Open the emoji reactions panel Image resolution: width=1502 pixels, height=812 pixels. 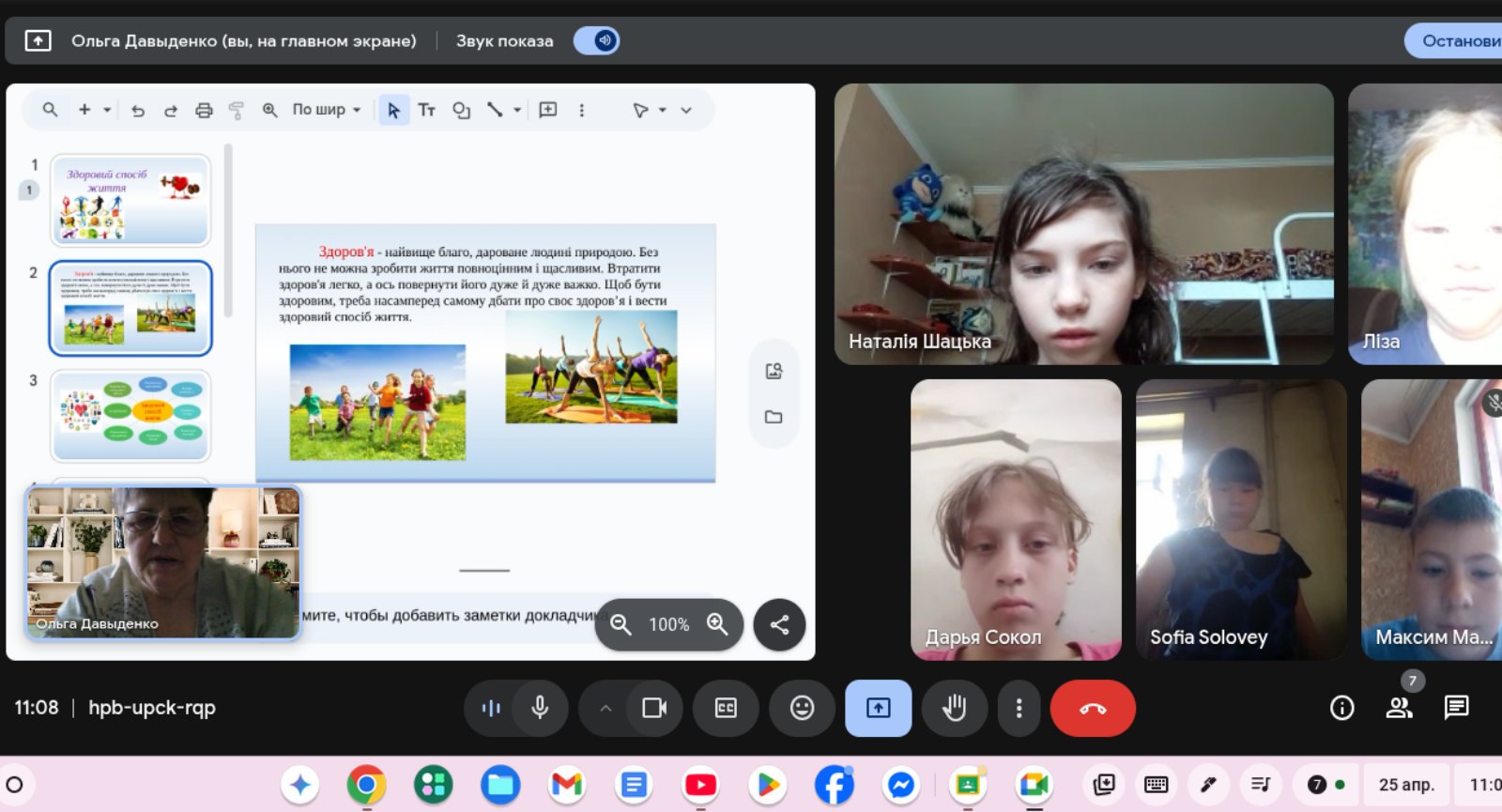(x=802, y=708)
